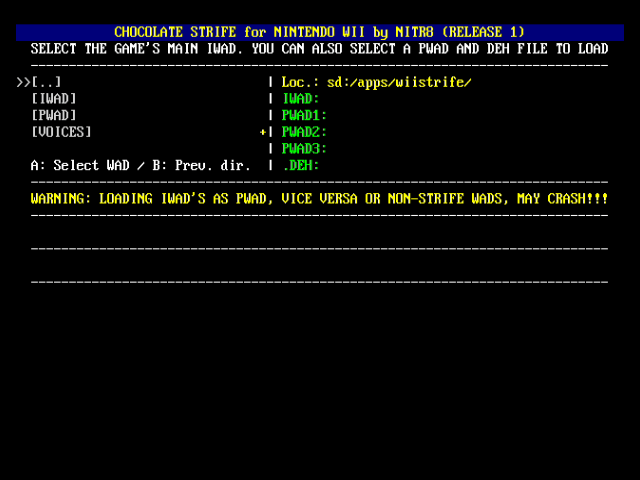Viewport: 640px width, 480px height.
Task: Click the .DEH: slot label
Action: pos(301,165)
